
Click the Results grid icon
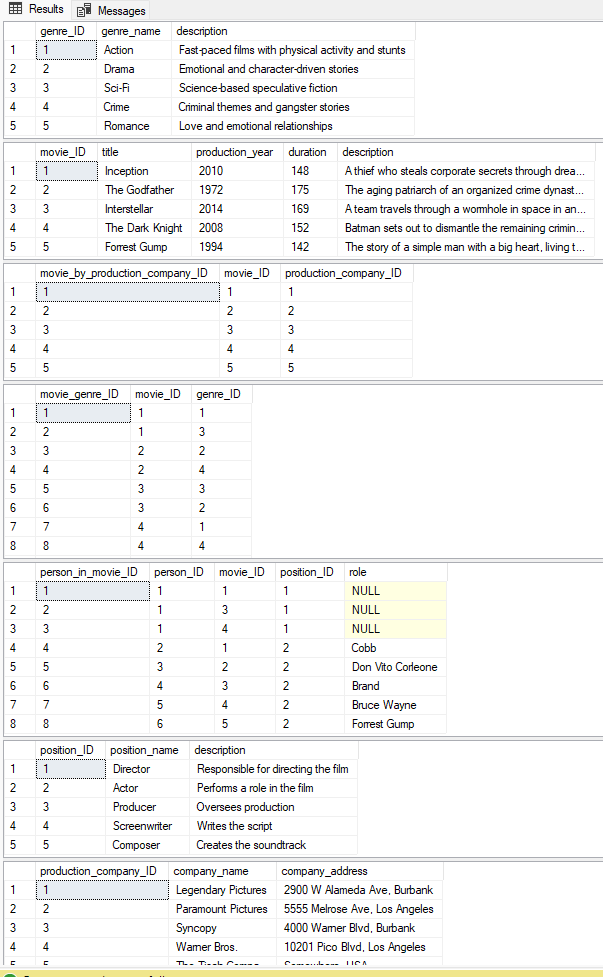point(16,9)
